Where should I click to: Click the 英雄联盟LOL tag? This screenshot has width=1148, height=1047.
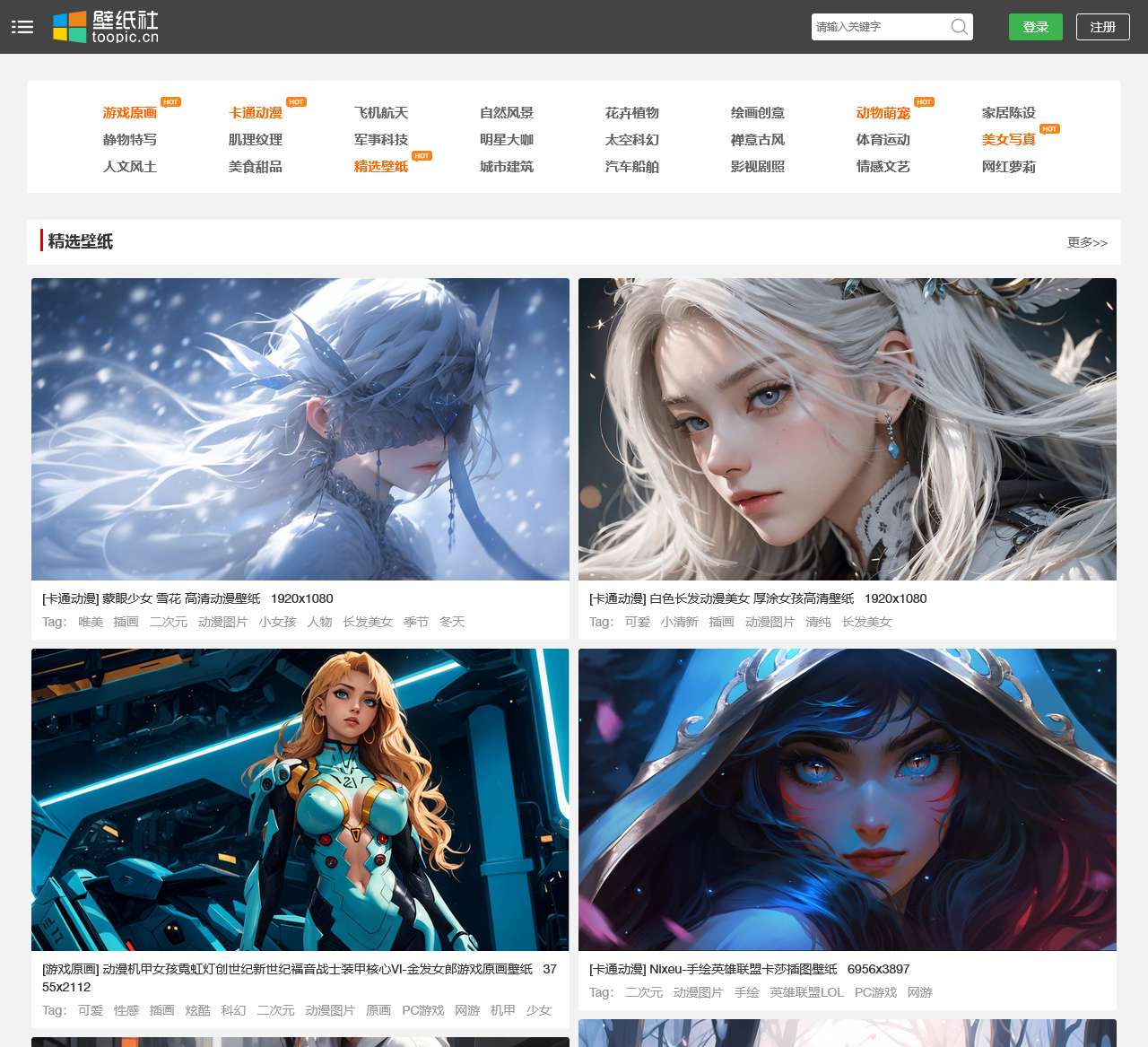pyautogui.click(x=807, y=992)
